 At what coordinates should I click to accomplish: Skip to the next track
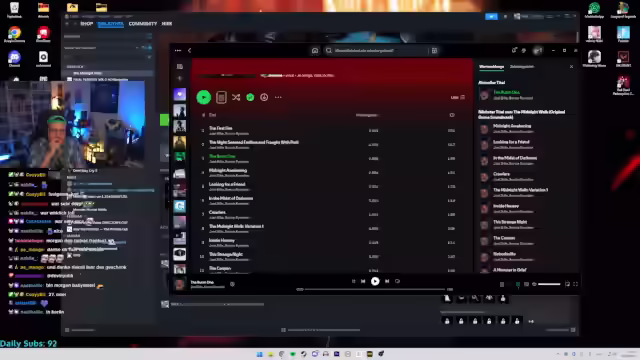(387, 281)
